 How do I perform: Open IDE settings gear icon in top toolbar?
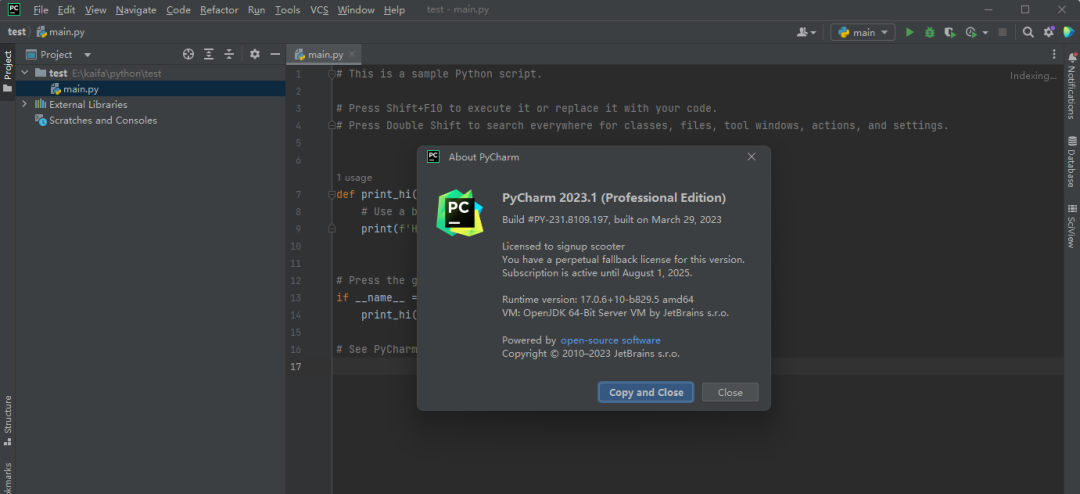point(1048,32)
